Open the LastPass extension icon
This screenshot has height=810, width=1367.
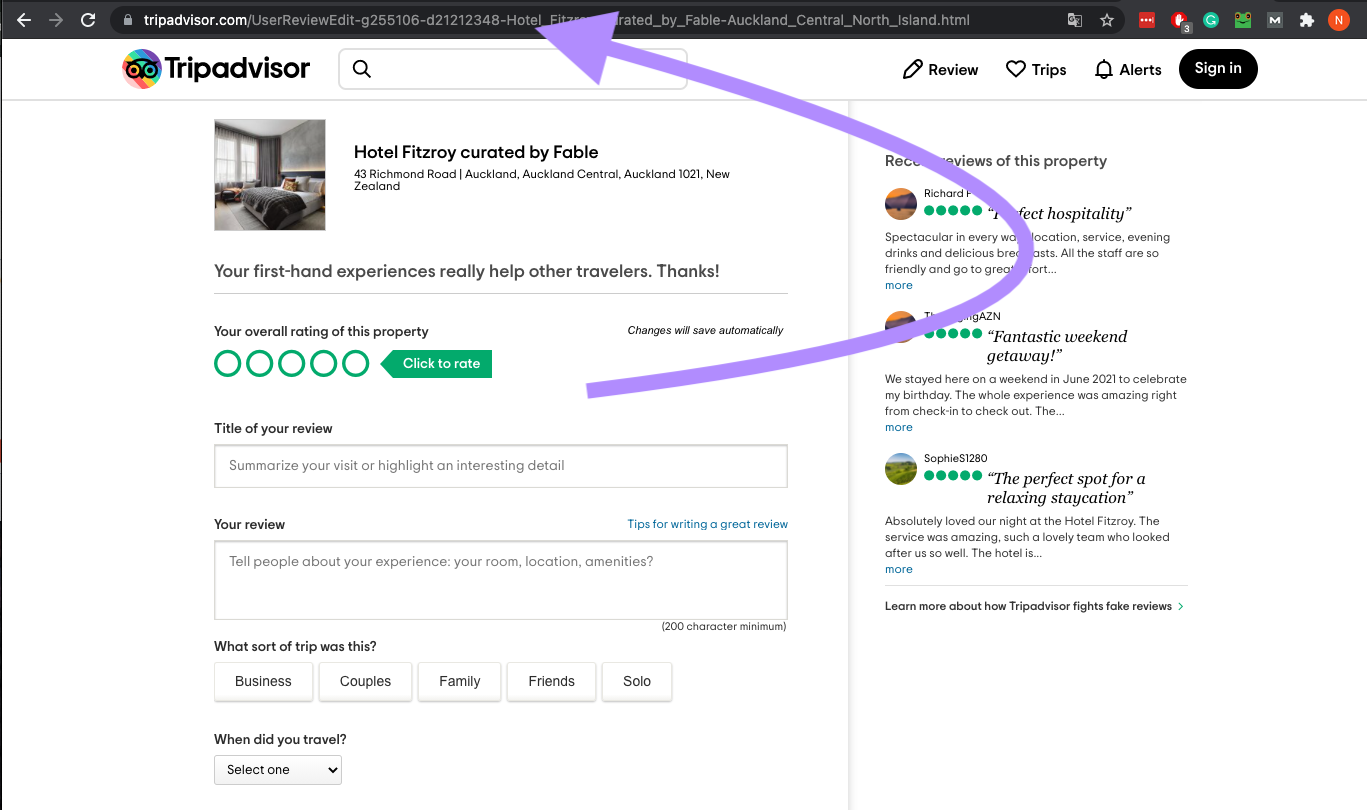[x=1146, y=19]
